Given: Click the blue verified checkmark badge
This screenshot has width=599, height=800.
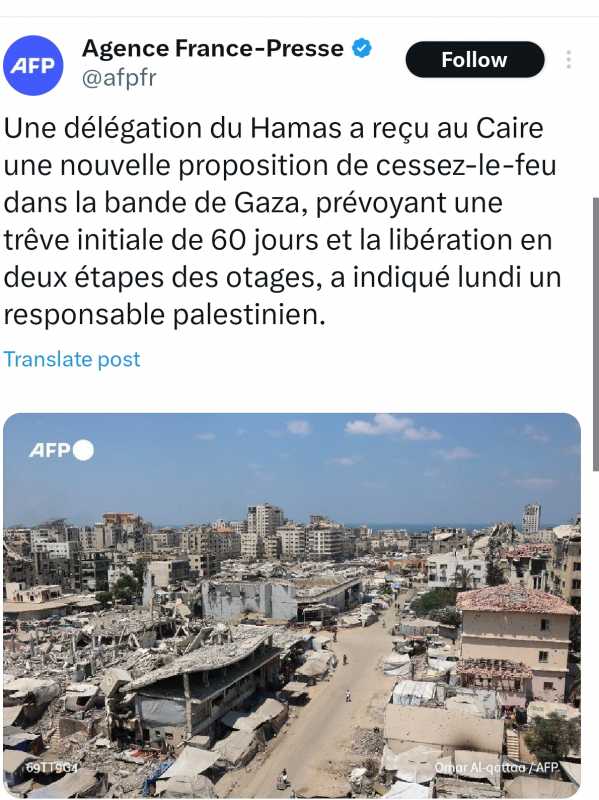Looking at the screenshot, I should [x=362, y=48].
